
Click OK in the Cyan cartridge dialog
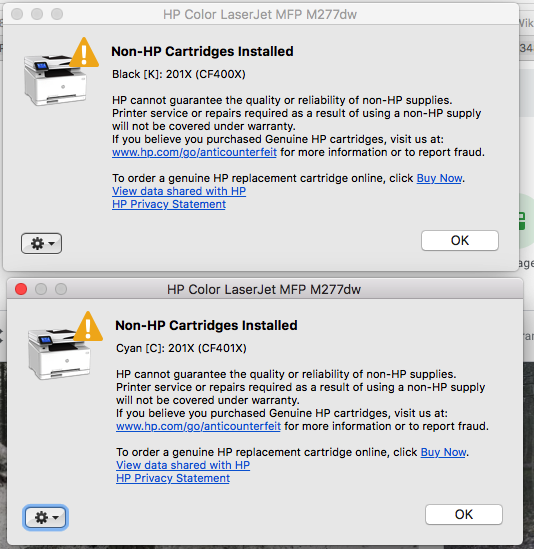pyautogui.click(x=464, y=514)
